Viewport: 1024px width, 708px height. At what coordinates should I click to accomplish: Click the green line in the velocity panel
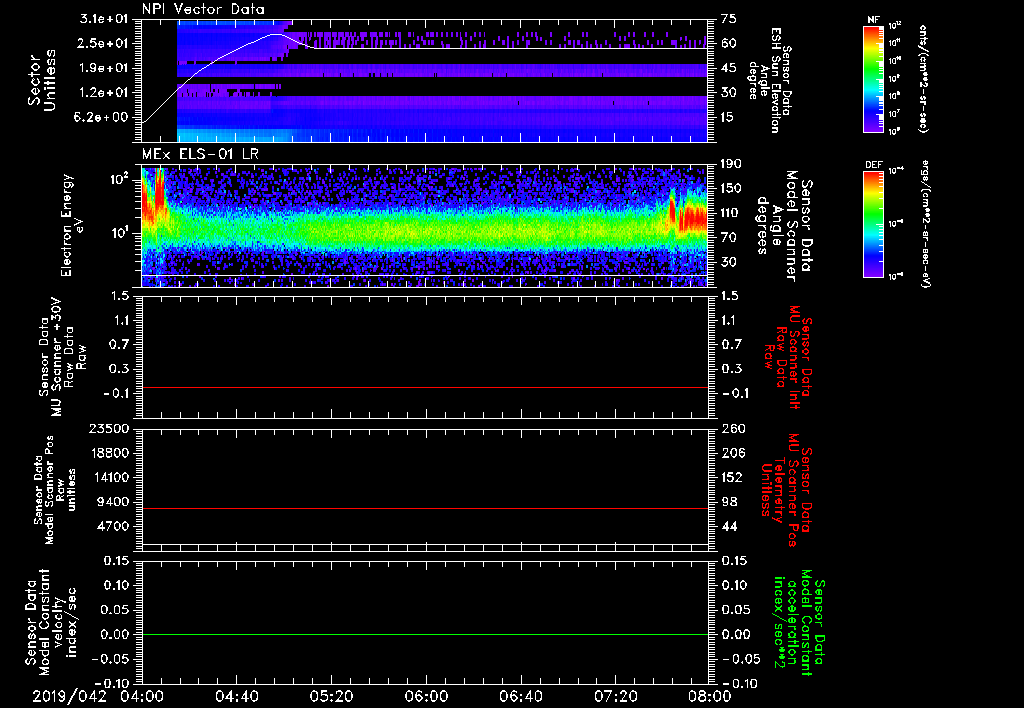[424, 634]
